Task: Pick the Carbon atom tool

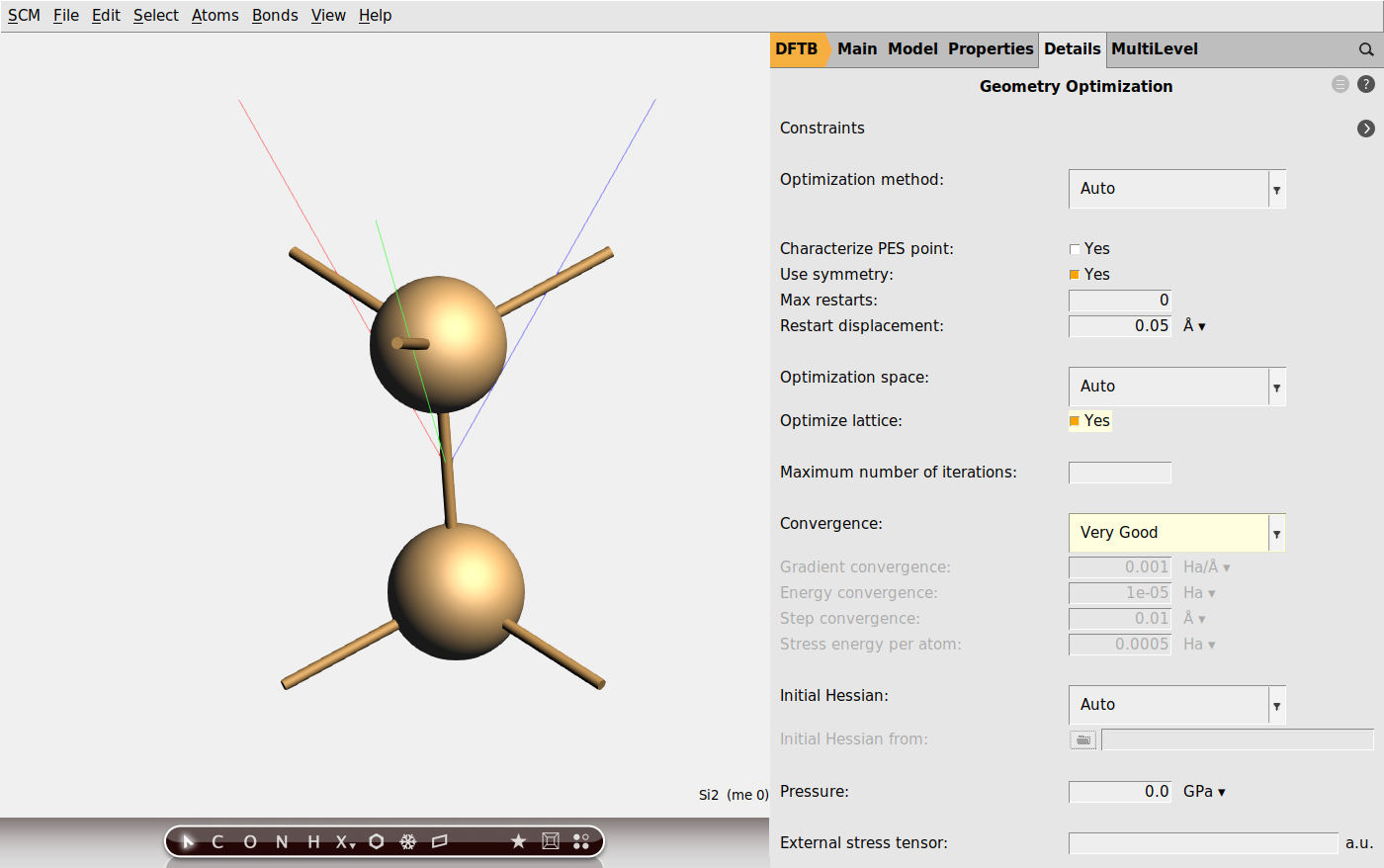Action: click(217, 841)
